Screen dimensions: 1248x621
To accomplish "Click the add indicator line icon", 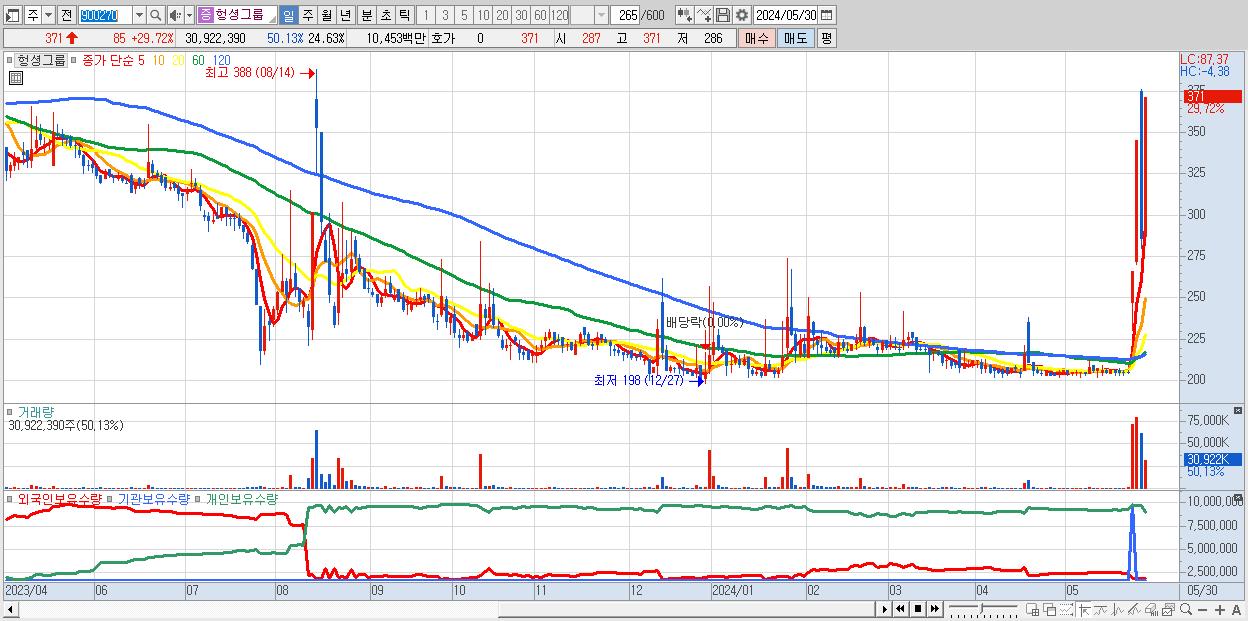I will click(x=704, y=15).
